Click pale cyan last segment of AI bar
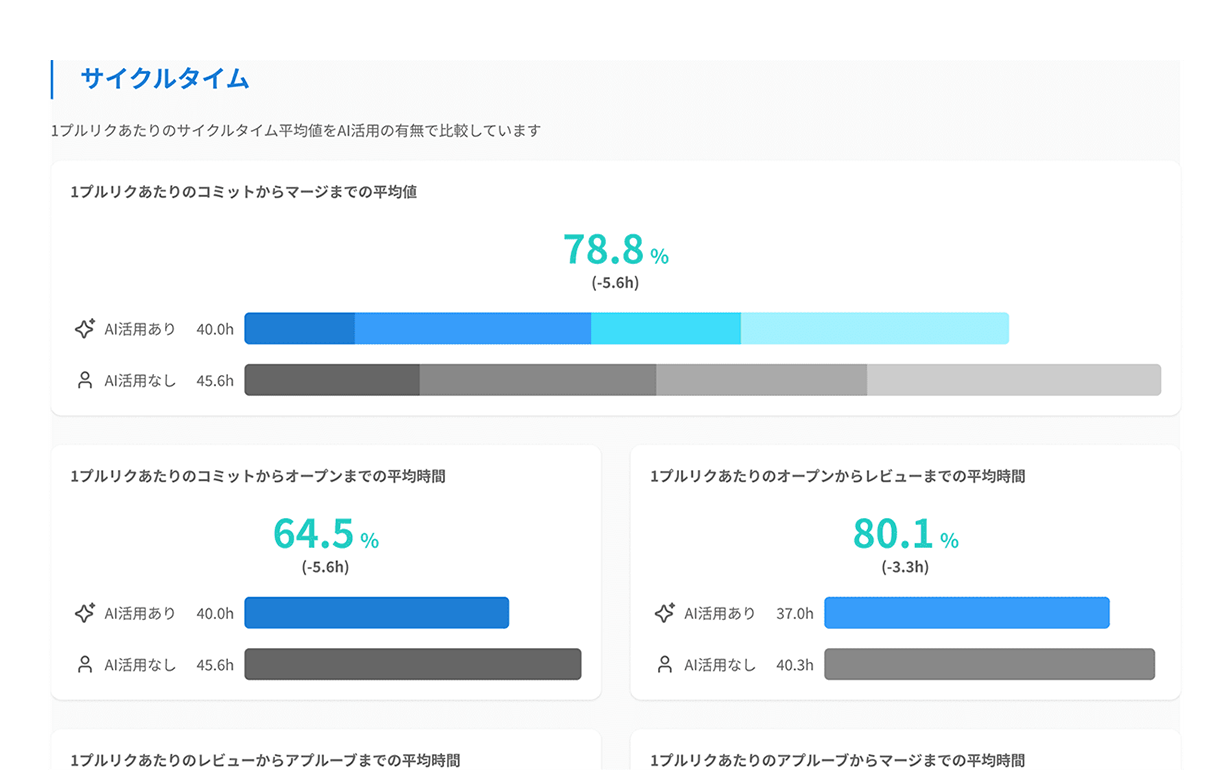Screen dimensions: 1232x770 click(x=875, y=329)
